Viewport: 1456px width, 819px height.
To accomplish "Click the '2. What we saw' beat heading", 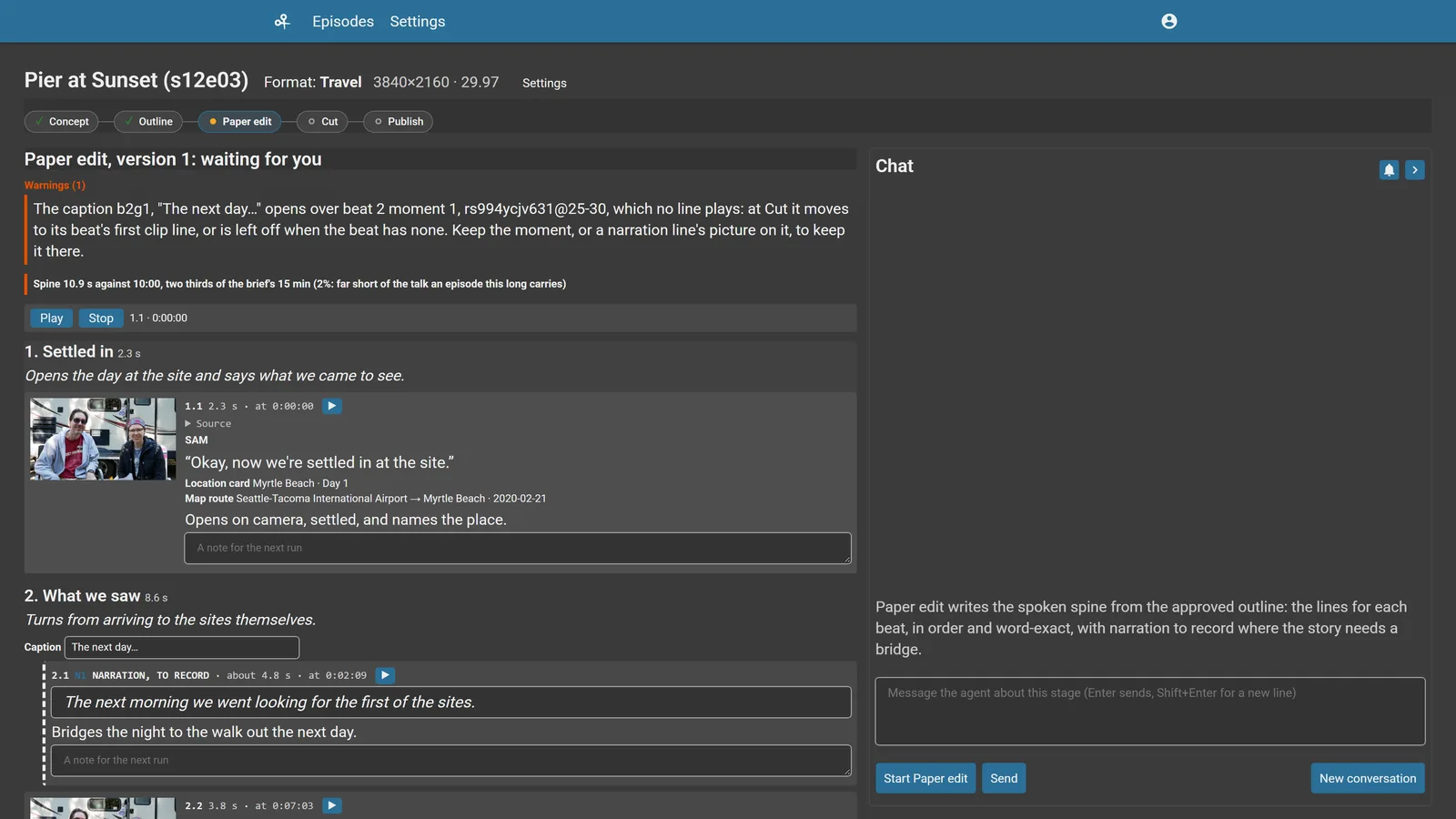I will coord(82,595).
